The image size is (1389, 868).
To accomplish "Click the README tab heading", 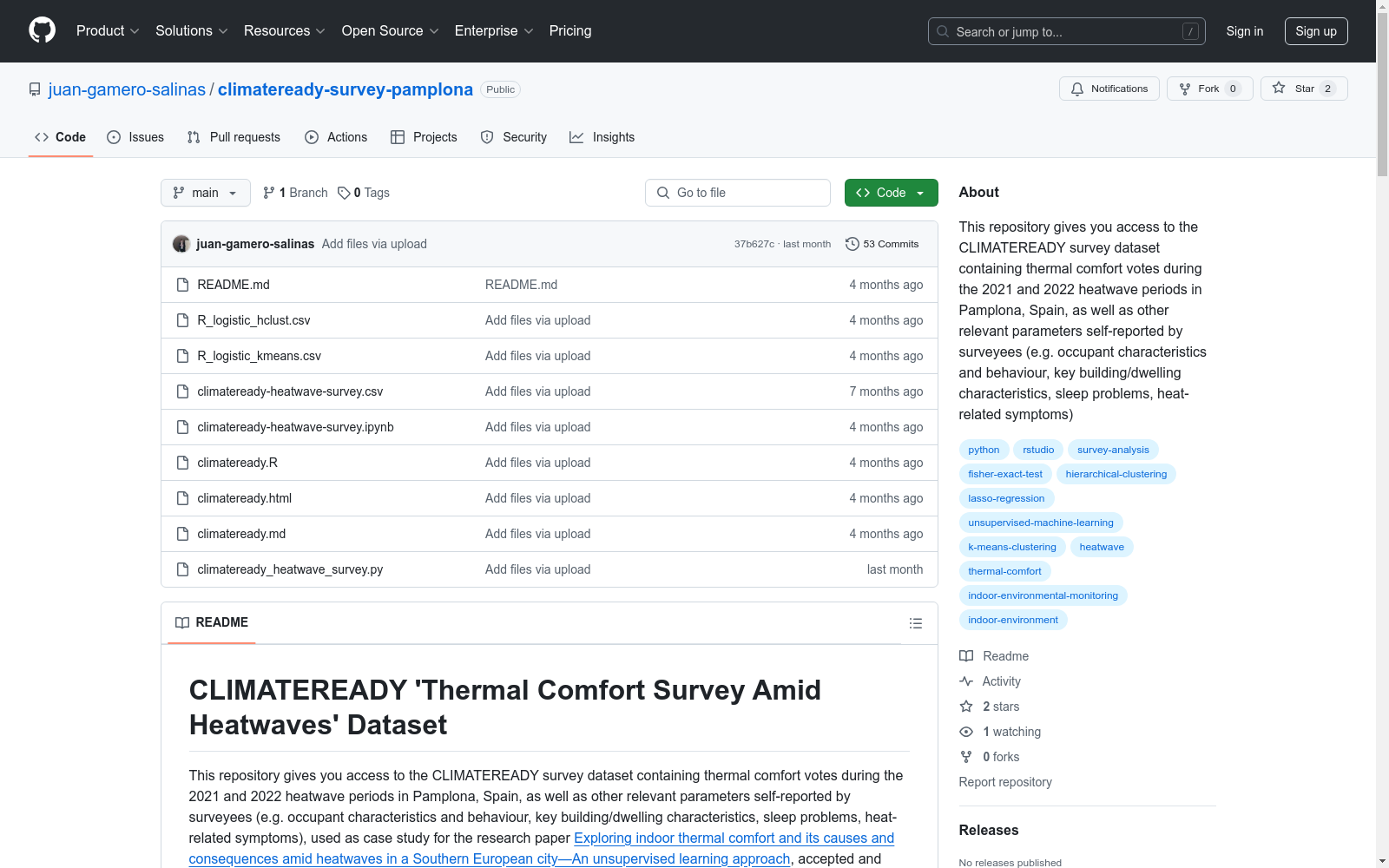I will (x=212, y=622).
